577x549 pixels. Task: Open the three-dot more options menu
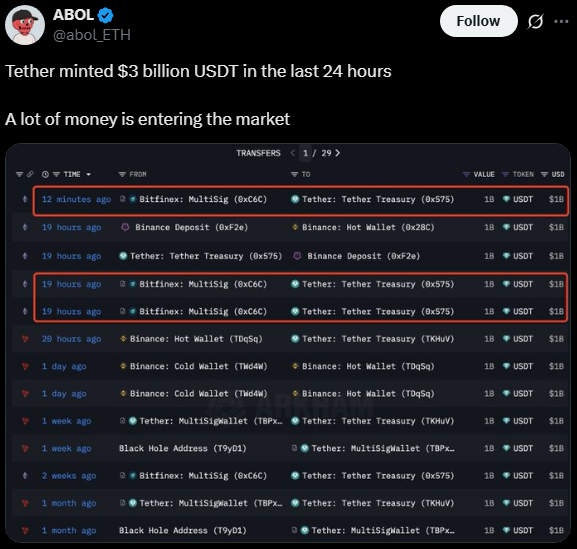[561, 21]
